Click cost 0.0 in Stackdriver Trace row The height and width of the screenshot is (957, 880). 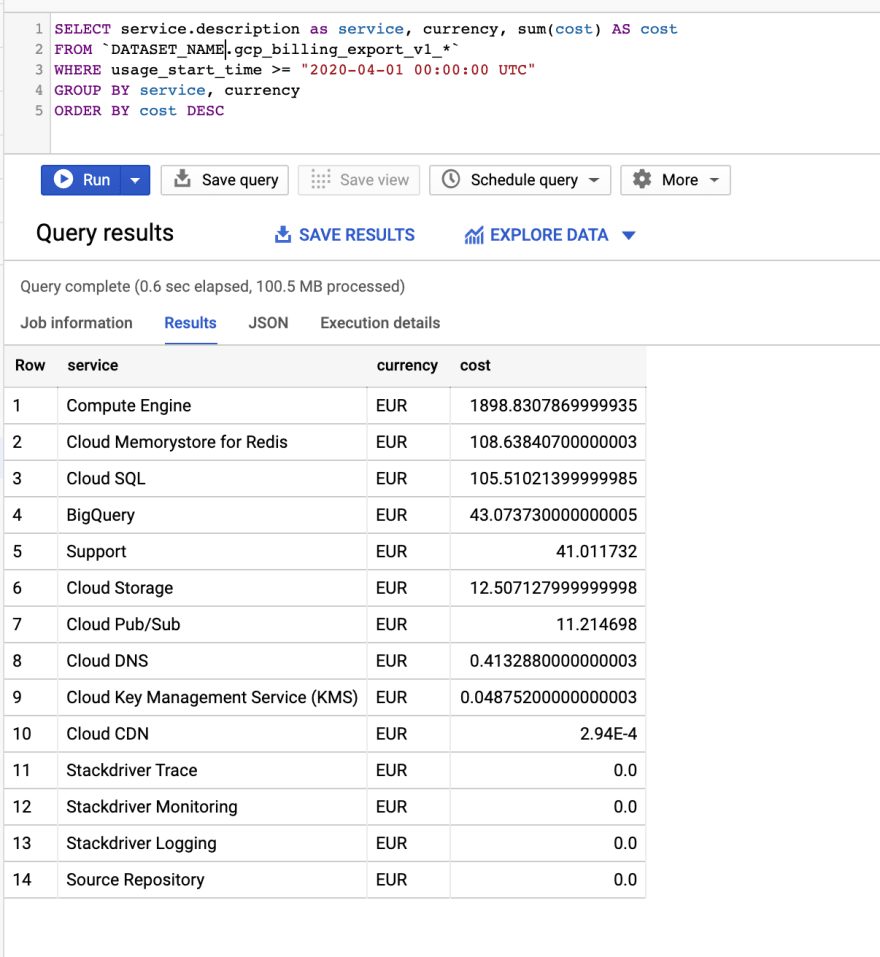click(625, 770)
